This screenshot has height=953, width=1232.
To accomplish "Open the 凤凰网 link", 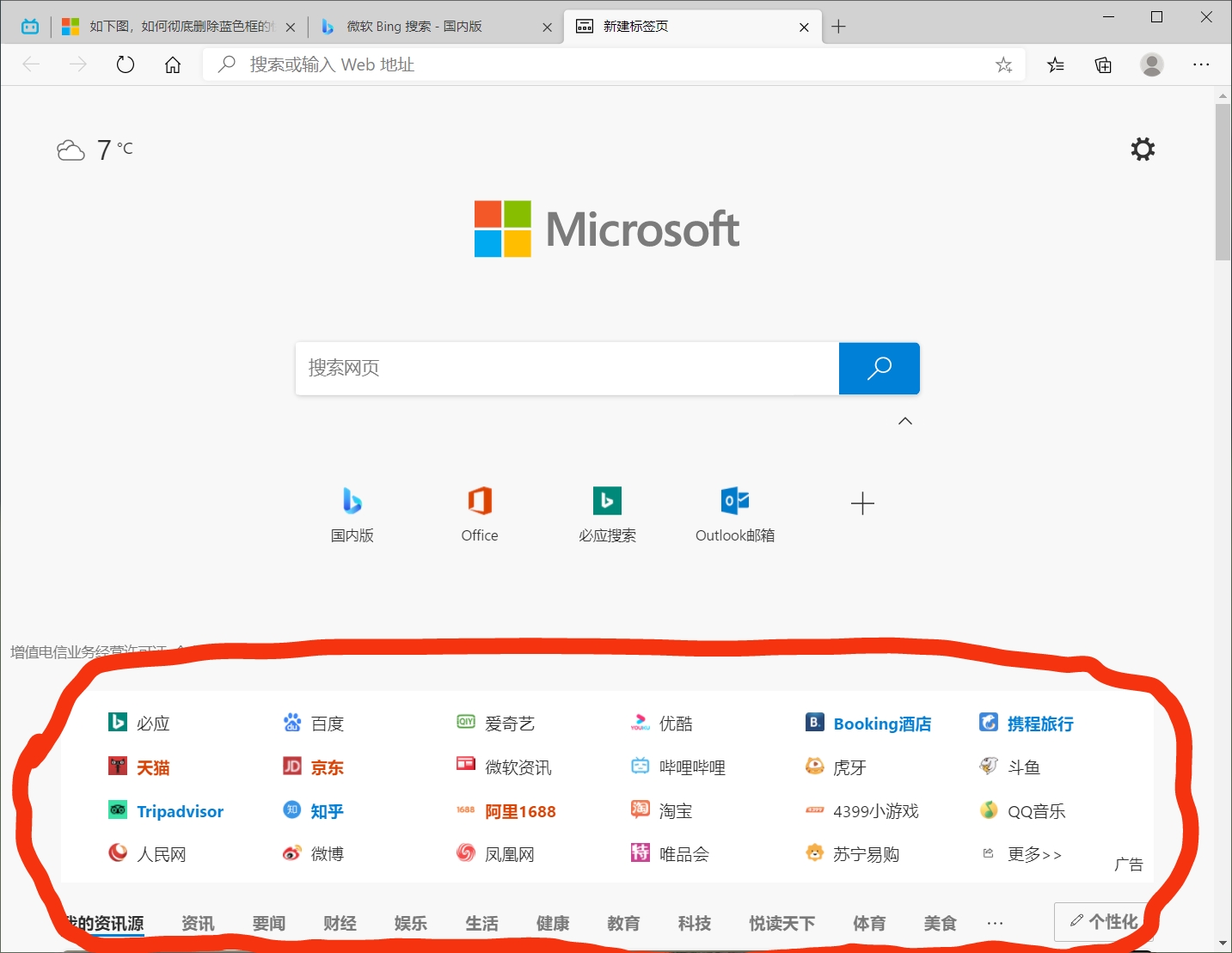I will 496,854.
